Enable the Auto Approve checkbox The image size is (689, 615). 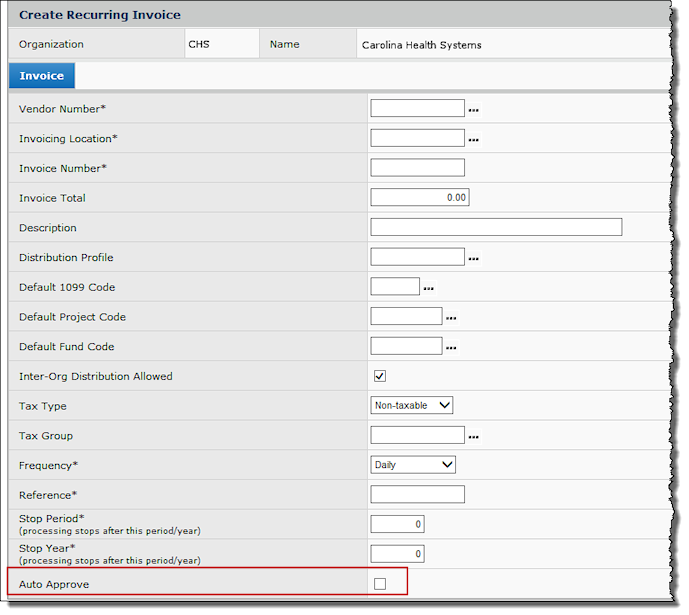[379, 584]
